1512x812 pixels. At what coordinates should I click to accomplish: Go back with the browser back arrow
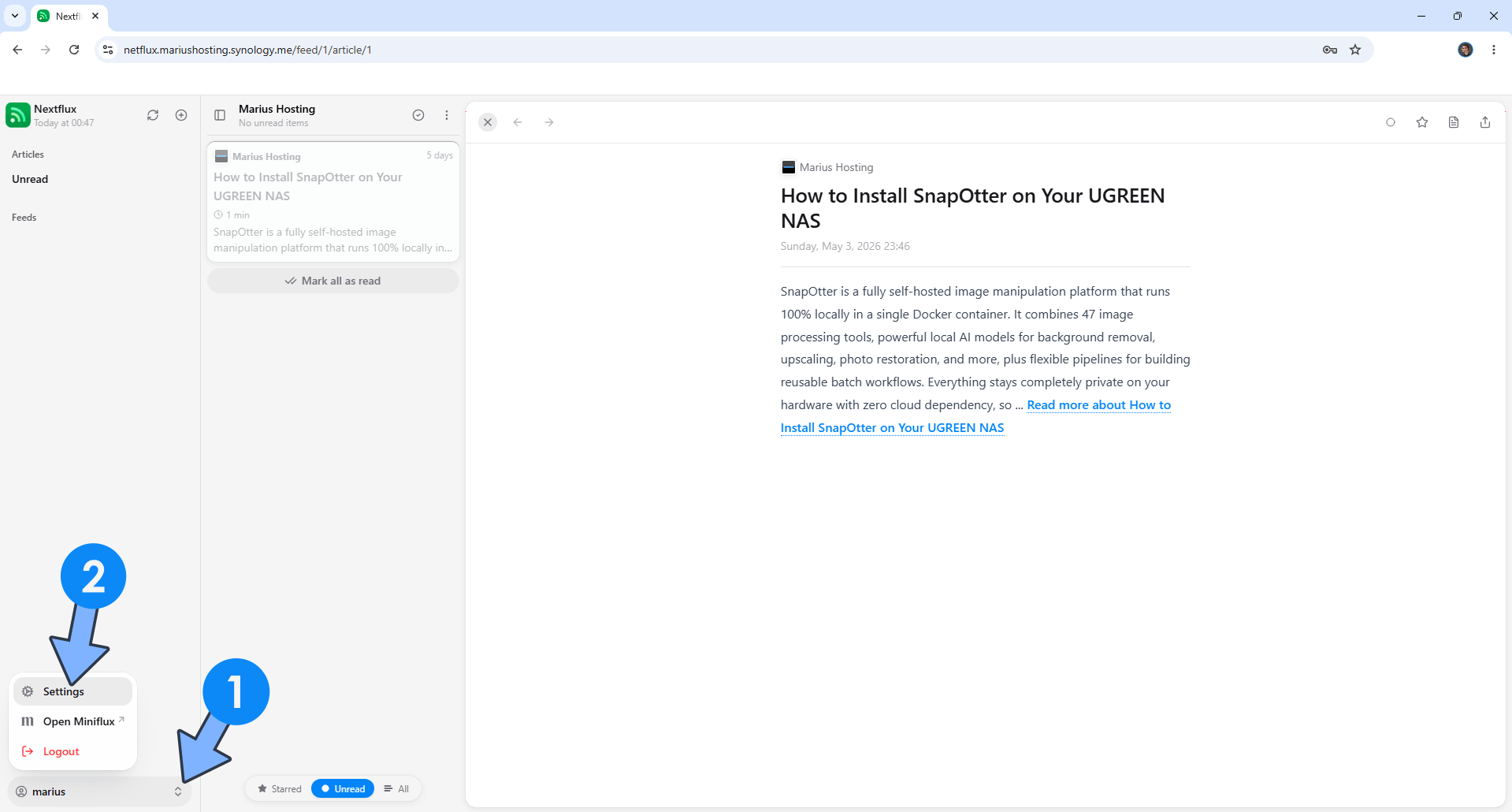coord(17,50)
